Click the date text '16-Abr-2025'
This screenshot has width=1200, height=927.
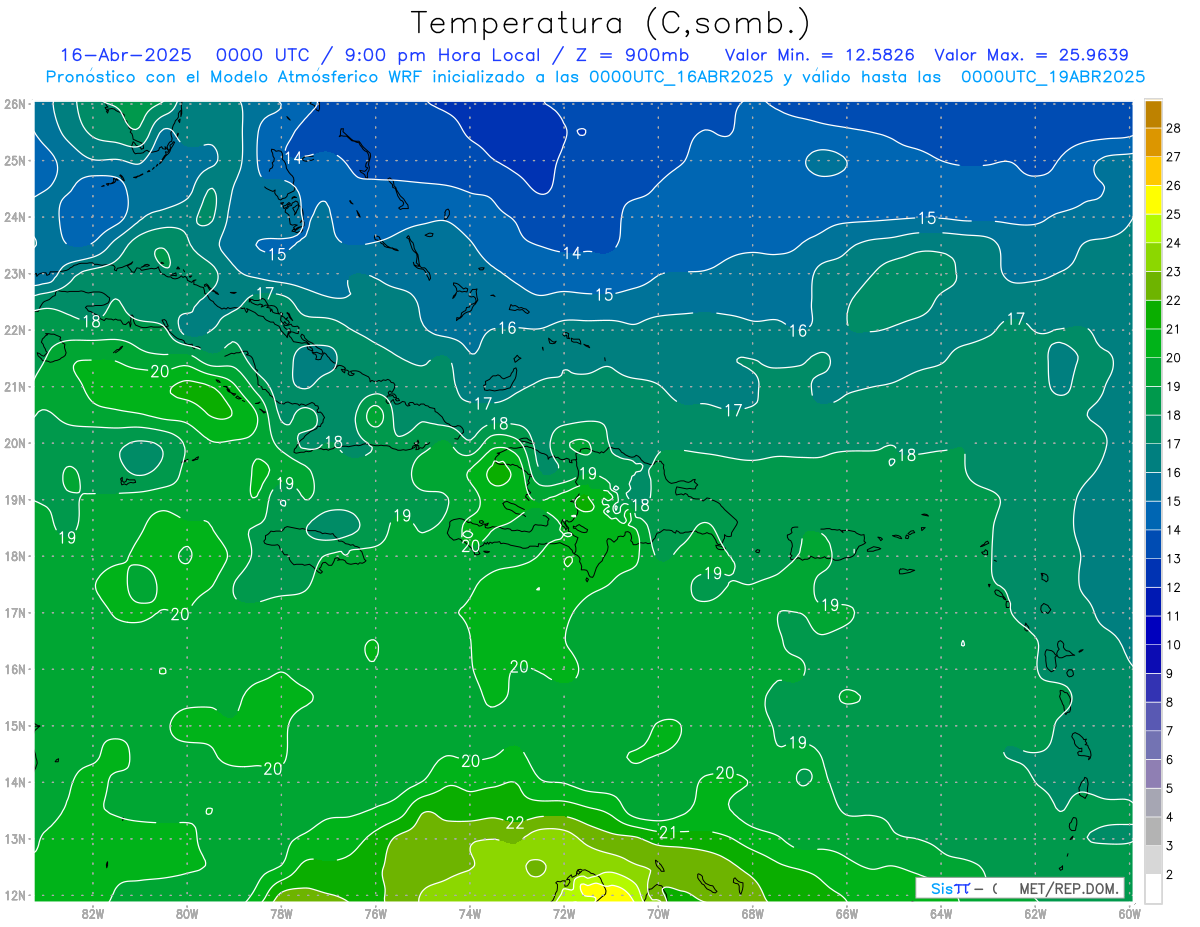tap(125, 55)
